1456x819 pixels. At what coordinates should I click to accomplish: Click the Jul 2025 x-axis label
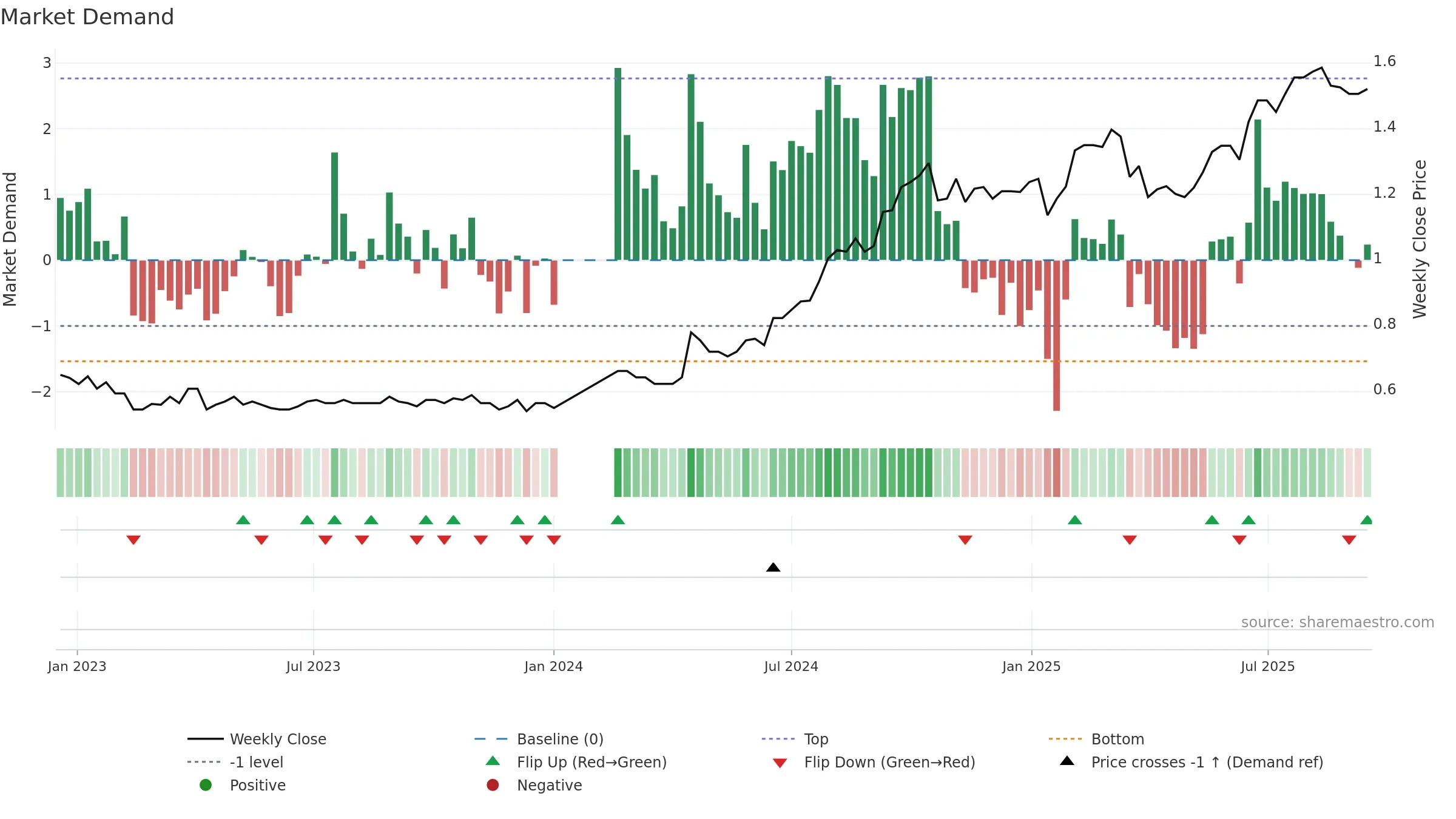(x=1268, y=666)
